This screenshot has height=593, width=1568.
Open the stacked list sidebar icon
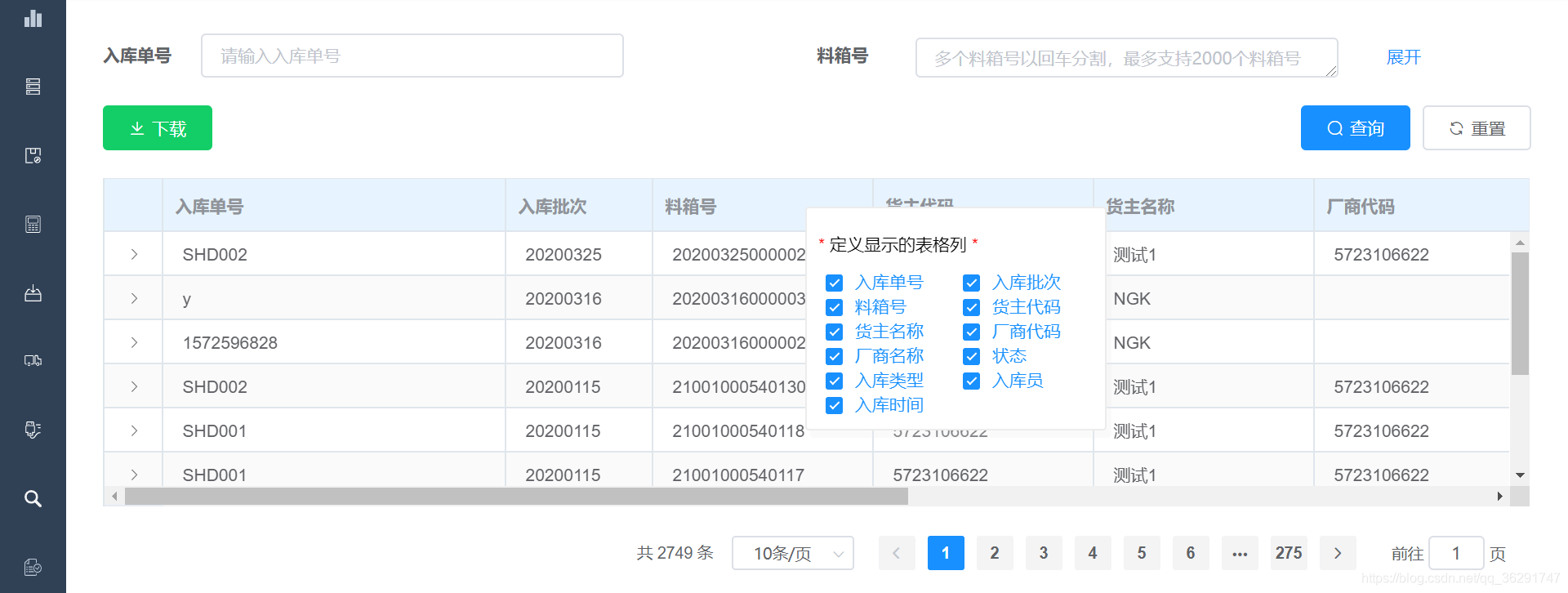(x=33, y=87)
